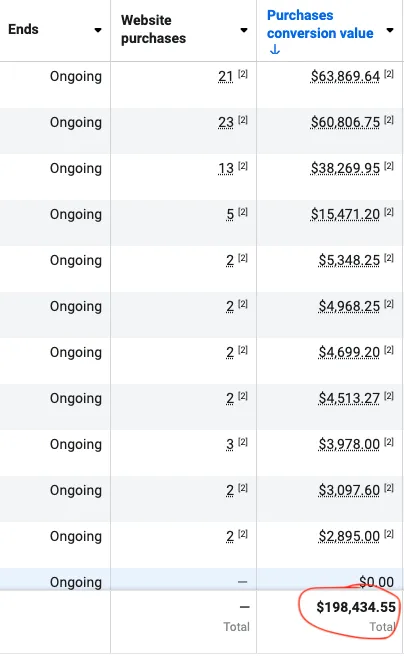404x656 pixels.
Task: Click the Purchases conversion value header
Action: click(x=320, y=24)
